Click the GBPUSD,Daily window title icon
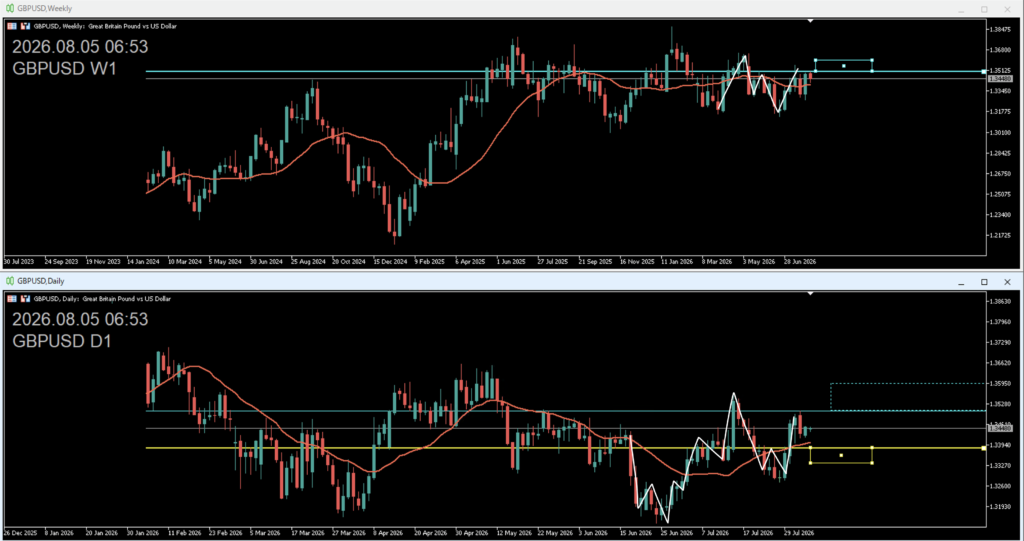The width and height of the screenshot is (1024, 541). click(10, 281)
